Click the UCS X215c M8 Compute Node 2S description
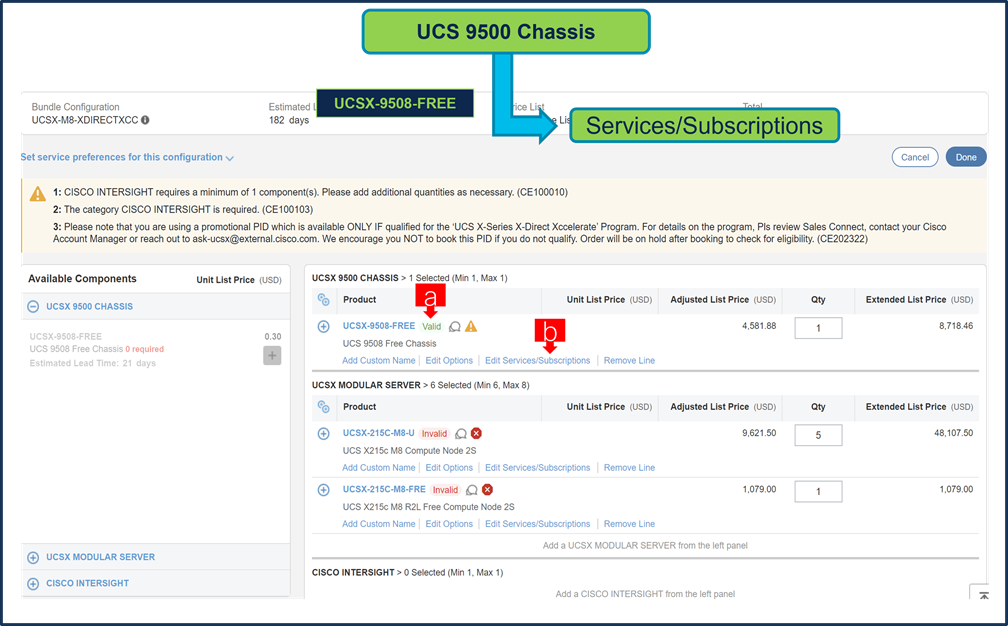This screenshot has width=1008, height=626. [410, 451]
